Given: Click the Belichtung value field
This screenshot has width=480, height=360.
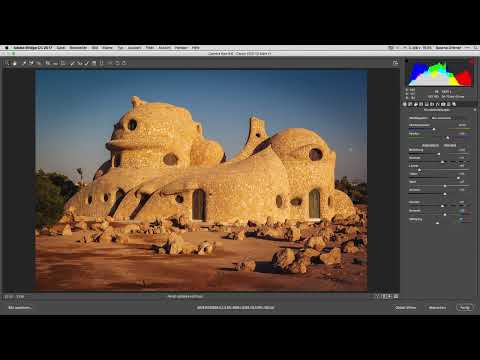Looking at the screenshot, I should coord(462,150).
